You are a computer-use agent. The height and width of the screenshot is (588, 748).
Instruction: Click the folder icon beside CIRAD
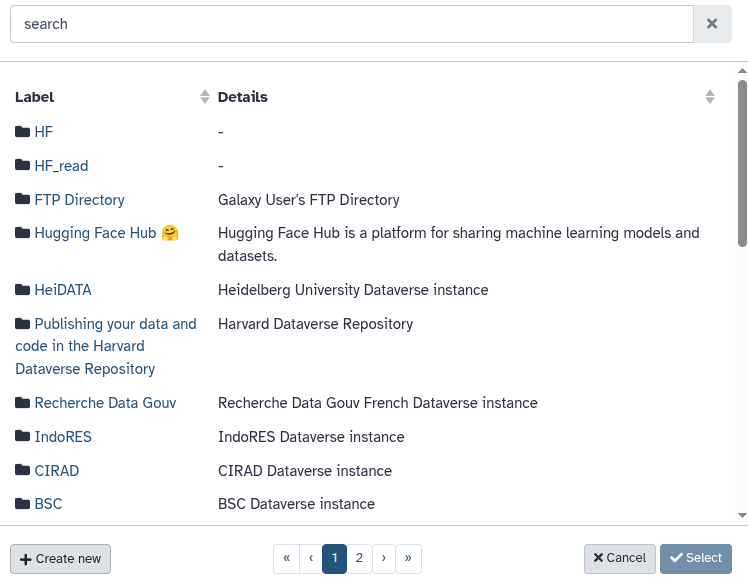[x=22, y=470]
